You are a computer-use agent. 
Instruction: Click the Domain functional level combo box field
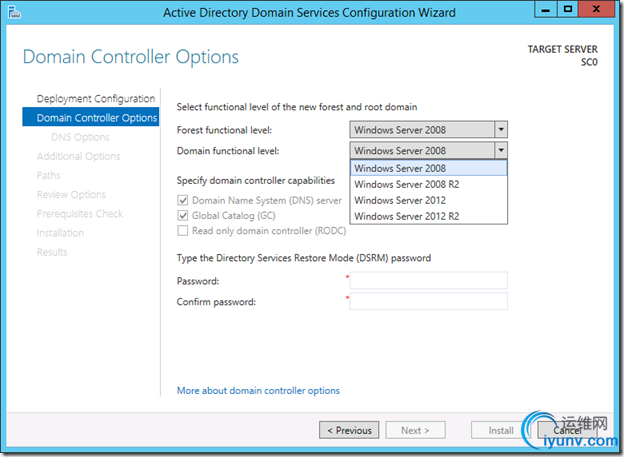[429, 150]
